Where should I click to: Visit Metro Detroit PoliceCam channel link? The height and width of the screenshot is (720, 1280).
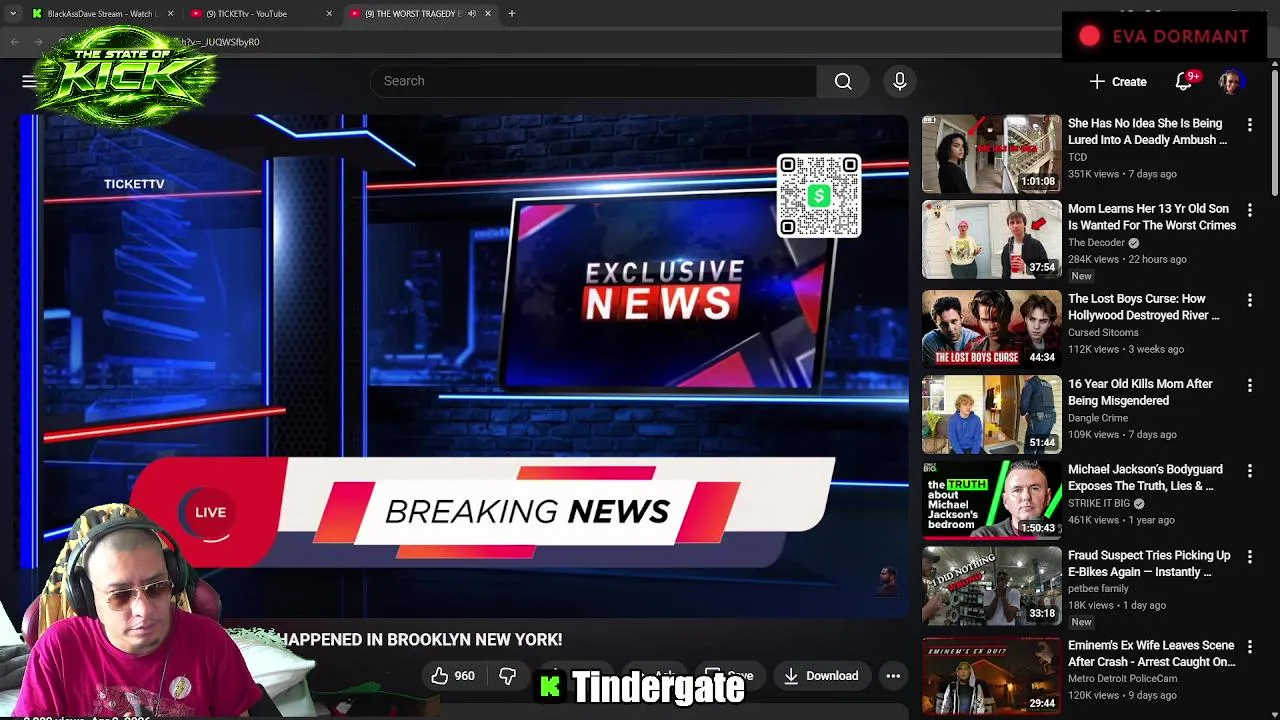pyautogui.click(x=1122, y=678)
